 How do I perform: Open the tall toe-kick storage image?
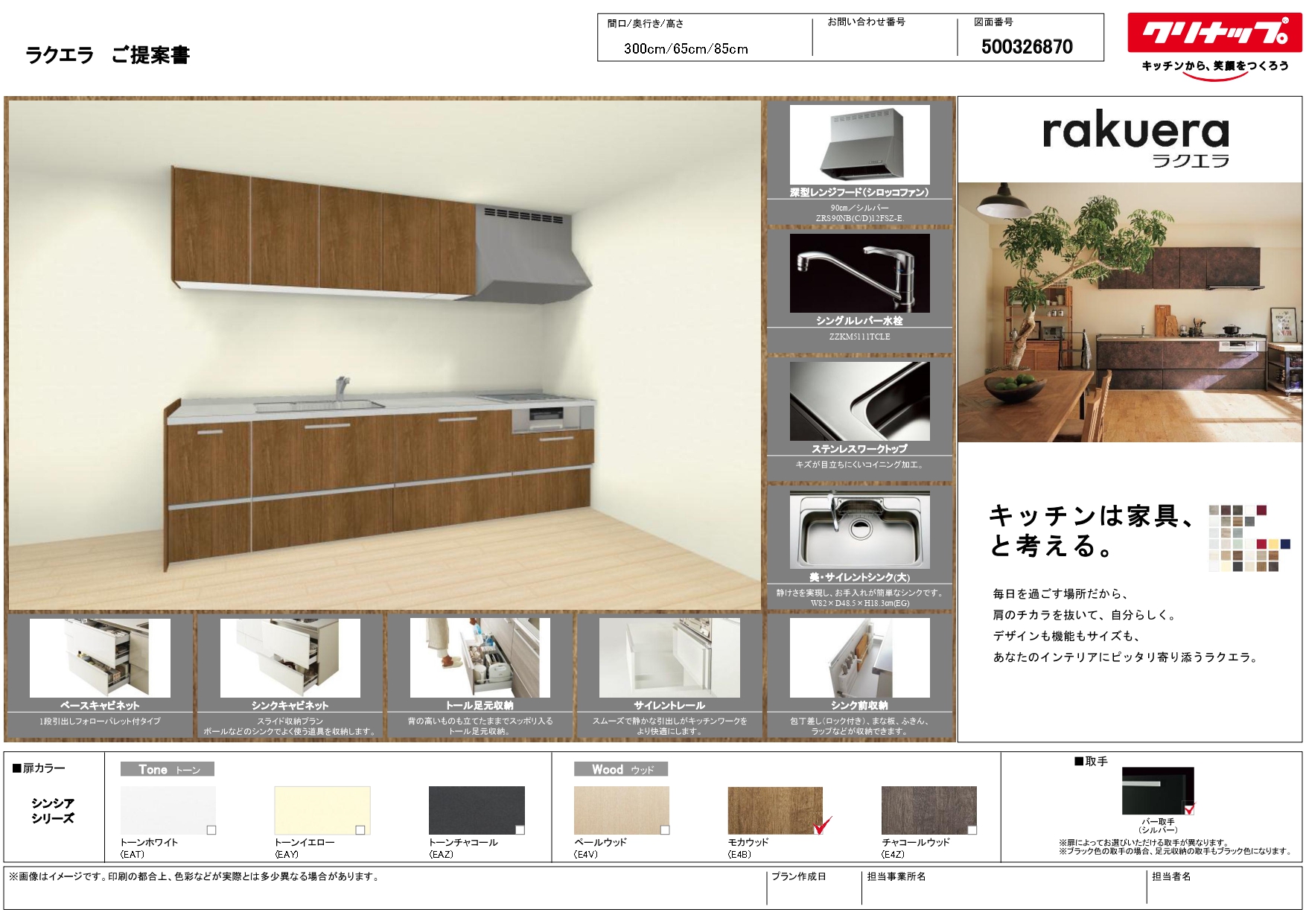[x=480, y=657]
